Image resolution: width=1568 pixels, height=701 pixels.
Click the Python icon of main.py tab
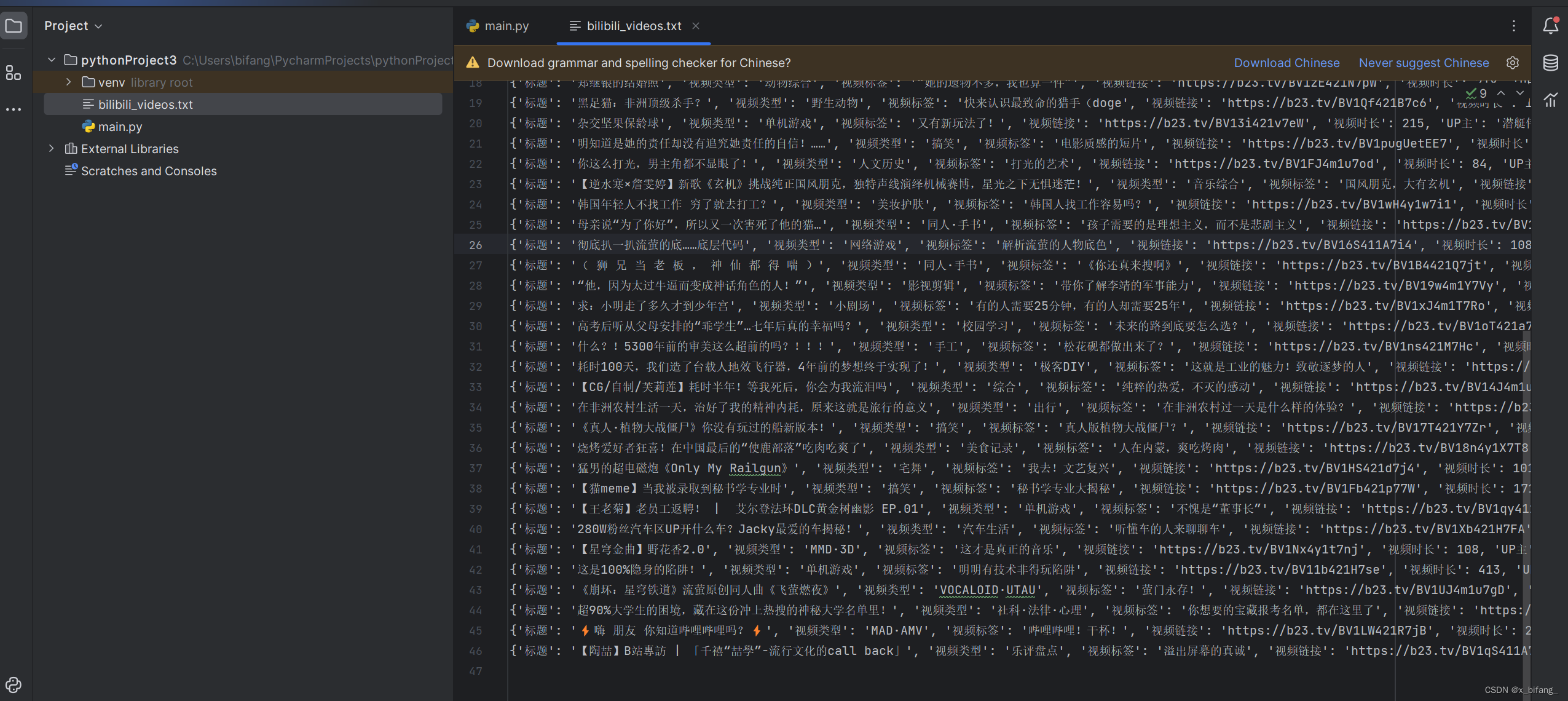click(x=473, y=26)
